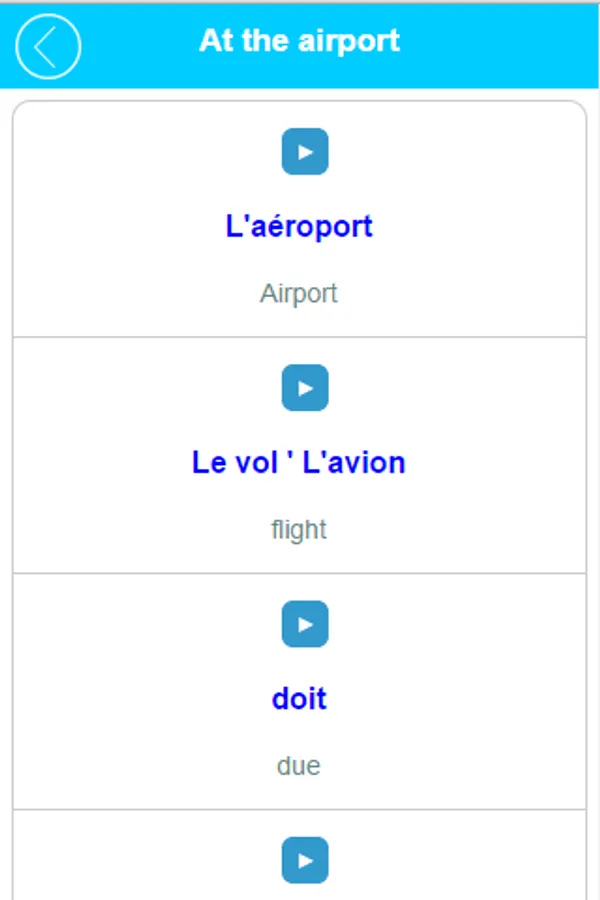Click the English translation flight

(299, 530)
